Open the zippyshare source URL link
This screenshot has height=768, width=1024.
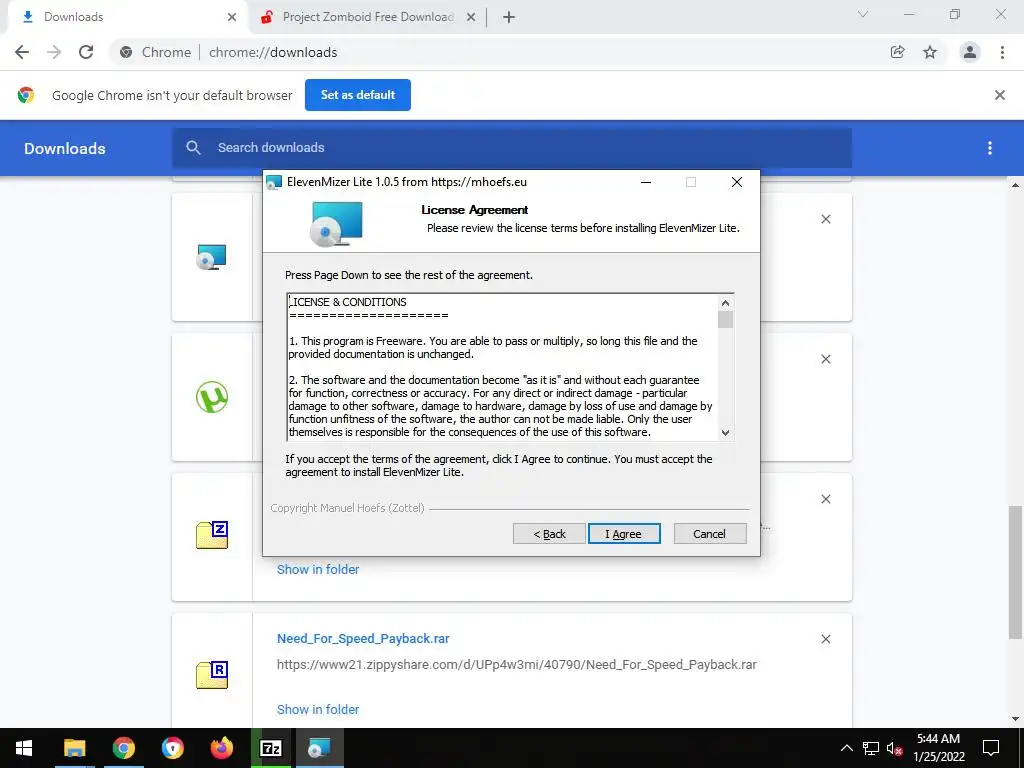click(x=517, y=665)
